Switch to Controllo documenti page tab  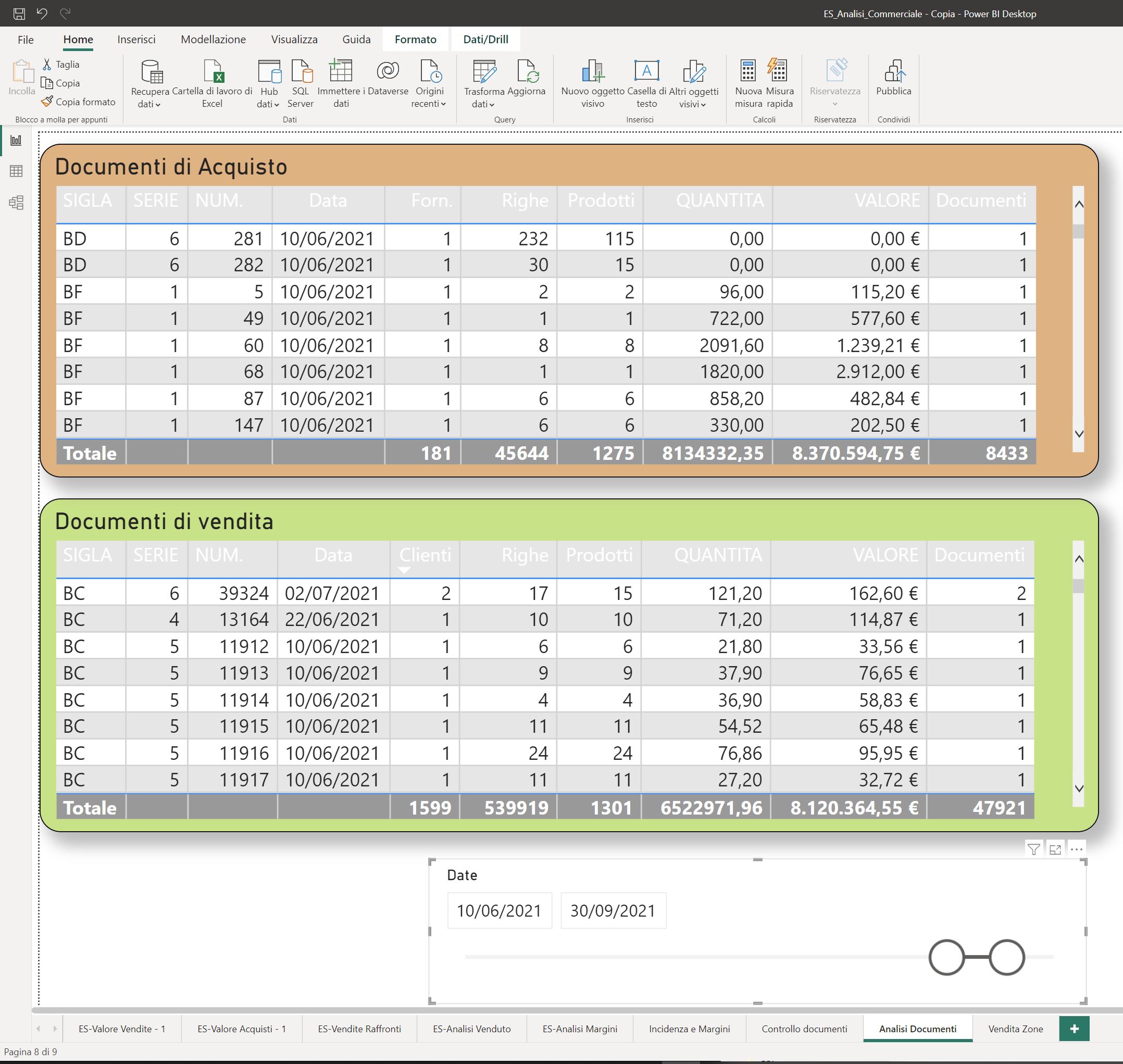point(804,1028)
